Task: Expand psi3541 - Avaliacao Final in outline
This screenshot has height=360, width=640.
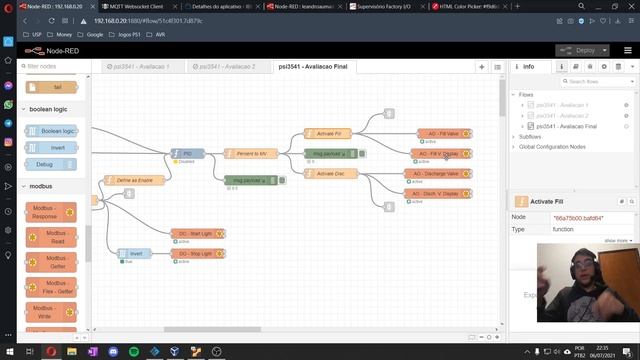Action: (522, 127)
